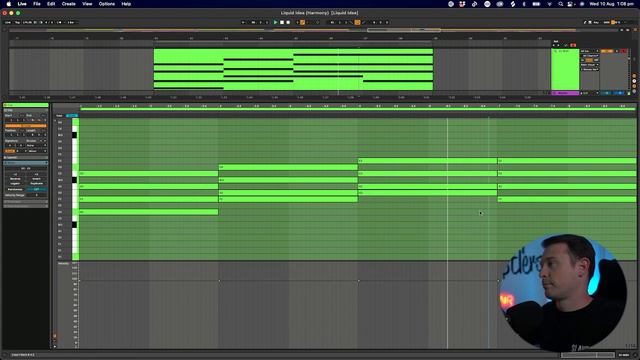Open the track output routing dropdown
640x360 pixels.
589,64
